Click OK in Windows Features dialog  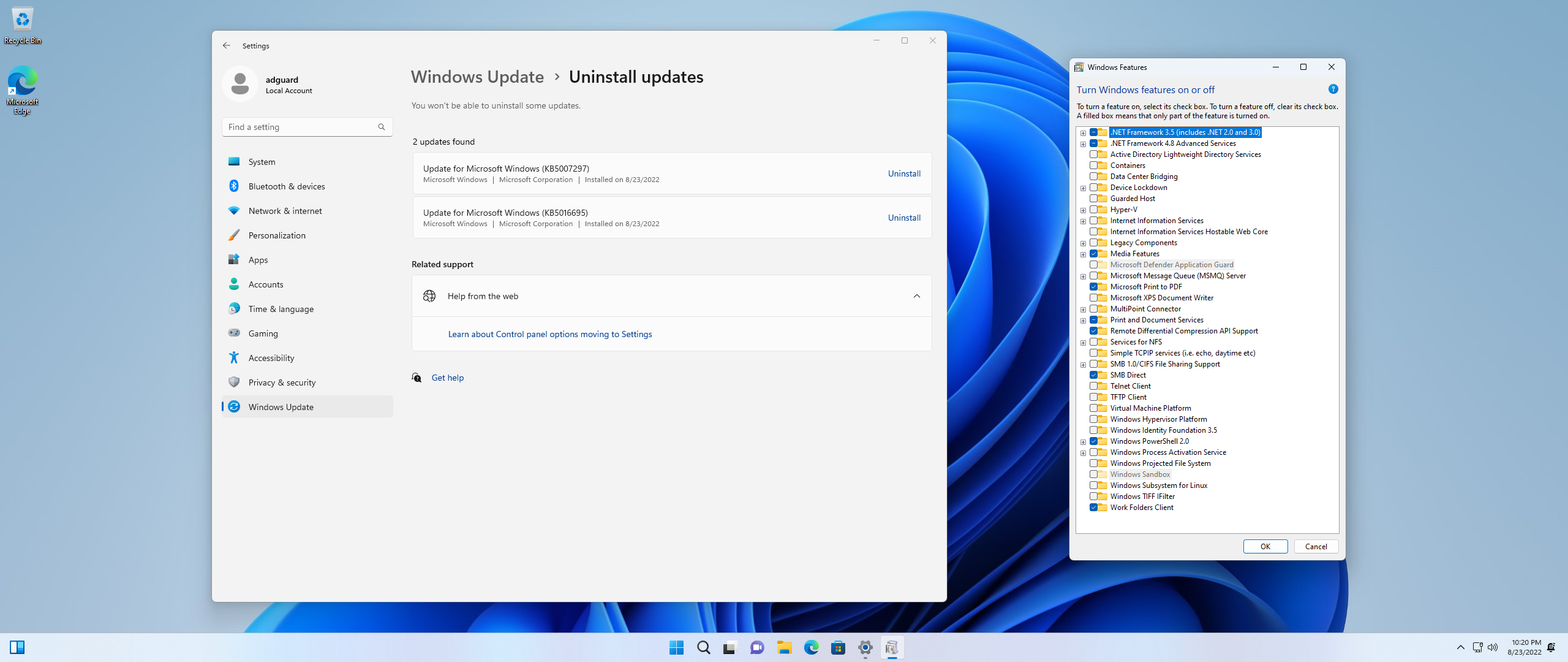(1265, 547)
